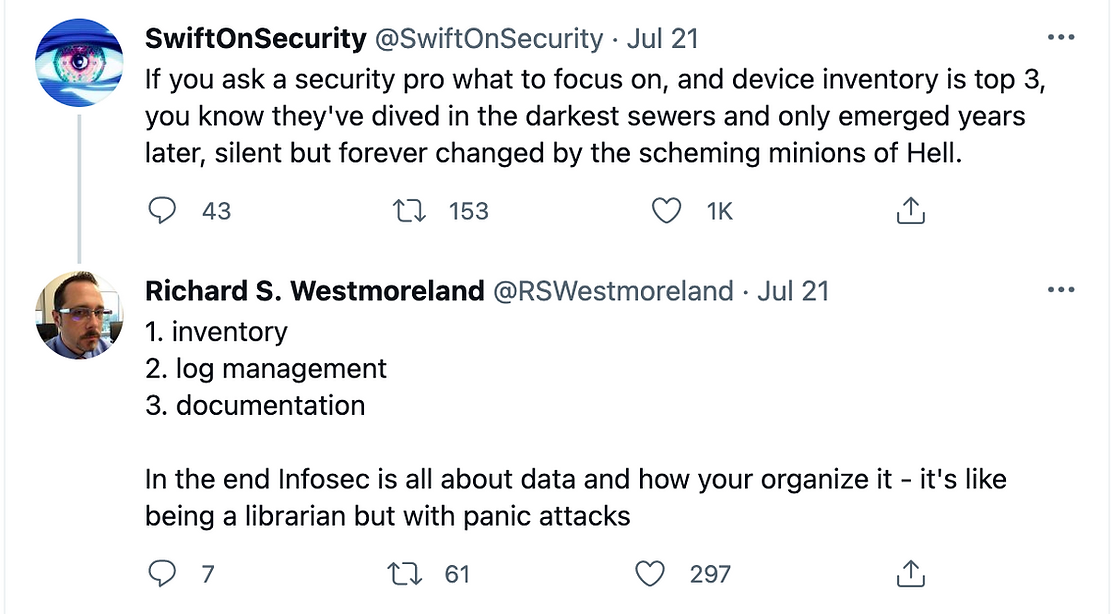Click the SwiftOnSecurity display name
1112x614 pixels.
point(256,38)
